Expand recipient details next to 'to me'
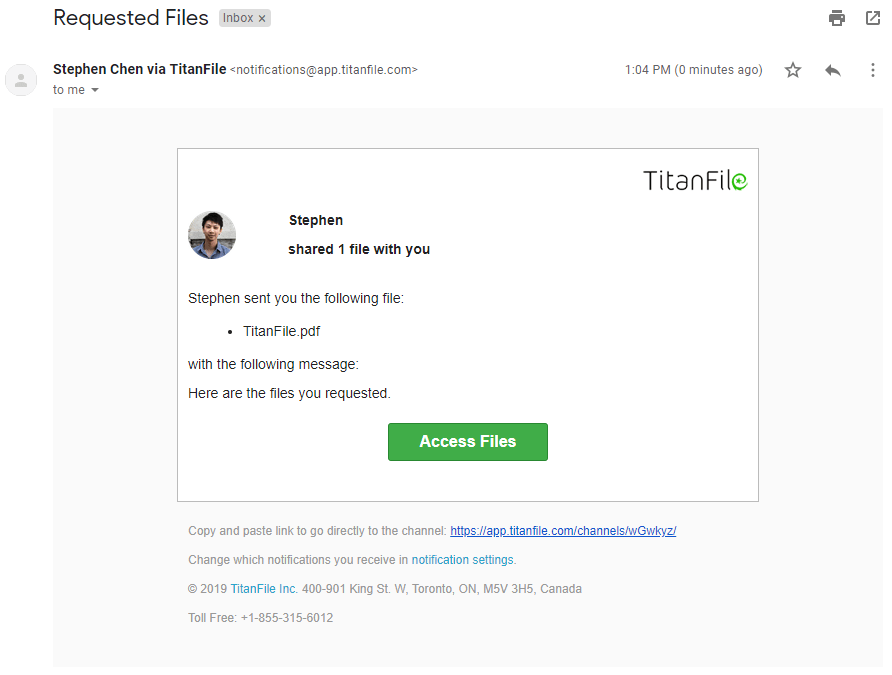 (95, 90)
